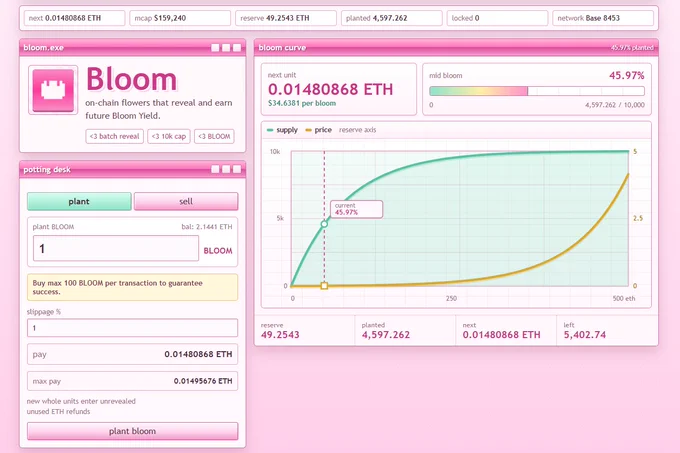The width and height of the screenshot is (680, 453).
Task: Click the current 45.97% chart tooltip
Action: 356,209
